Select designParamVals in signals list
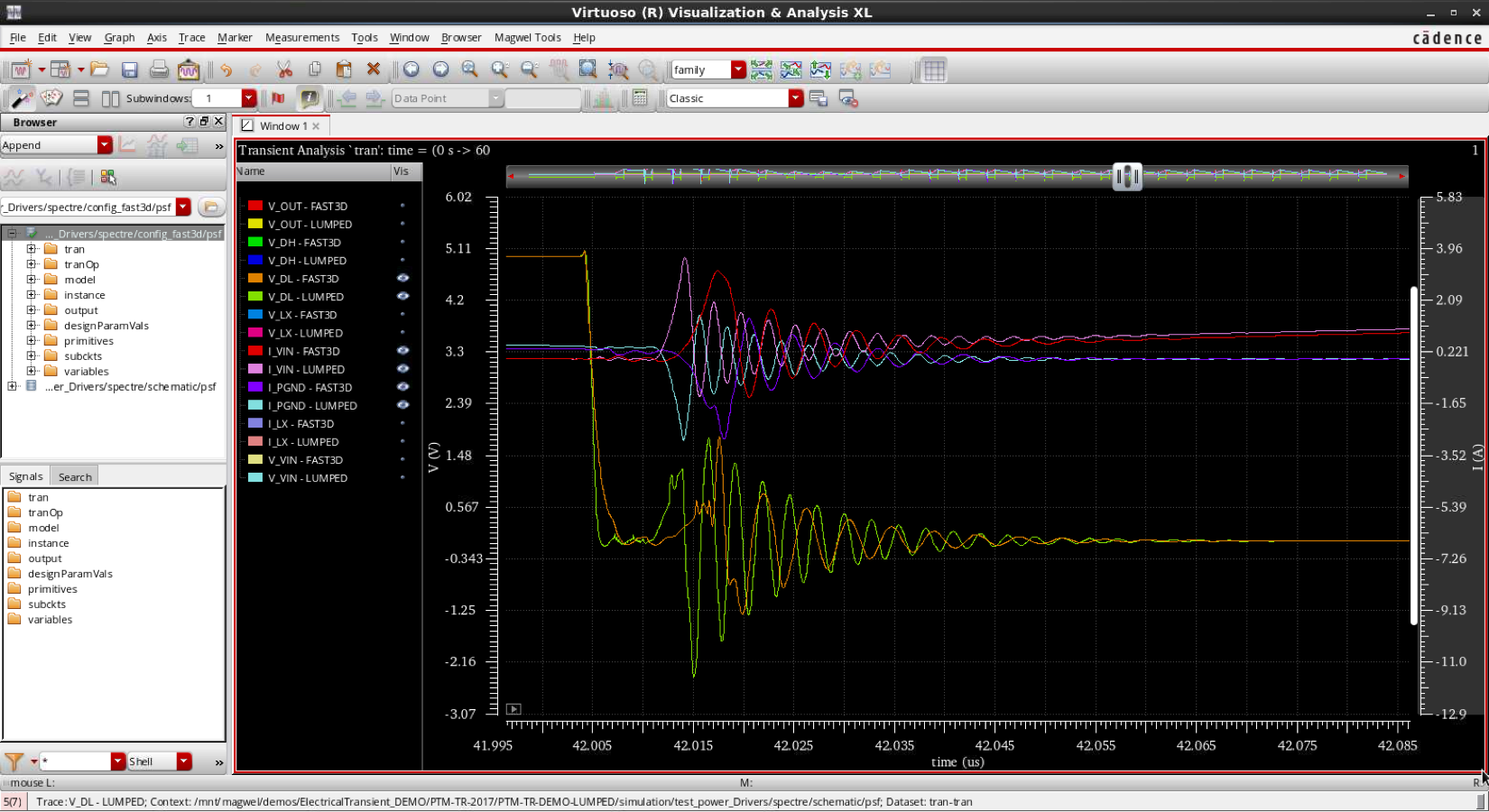Screen dimensions: 1489x812 [70, 574]
